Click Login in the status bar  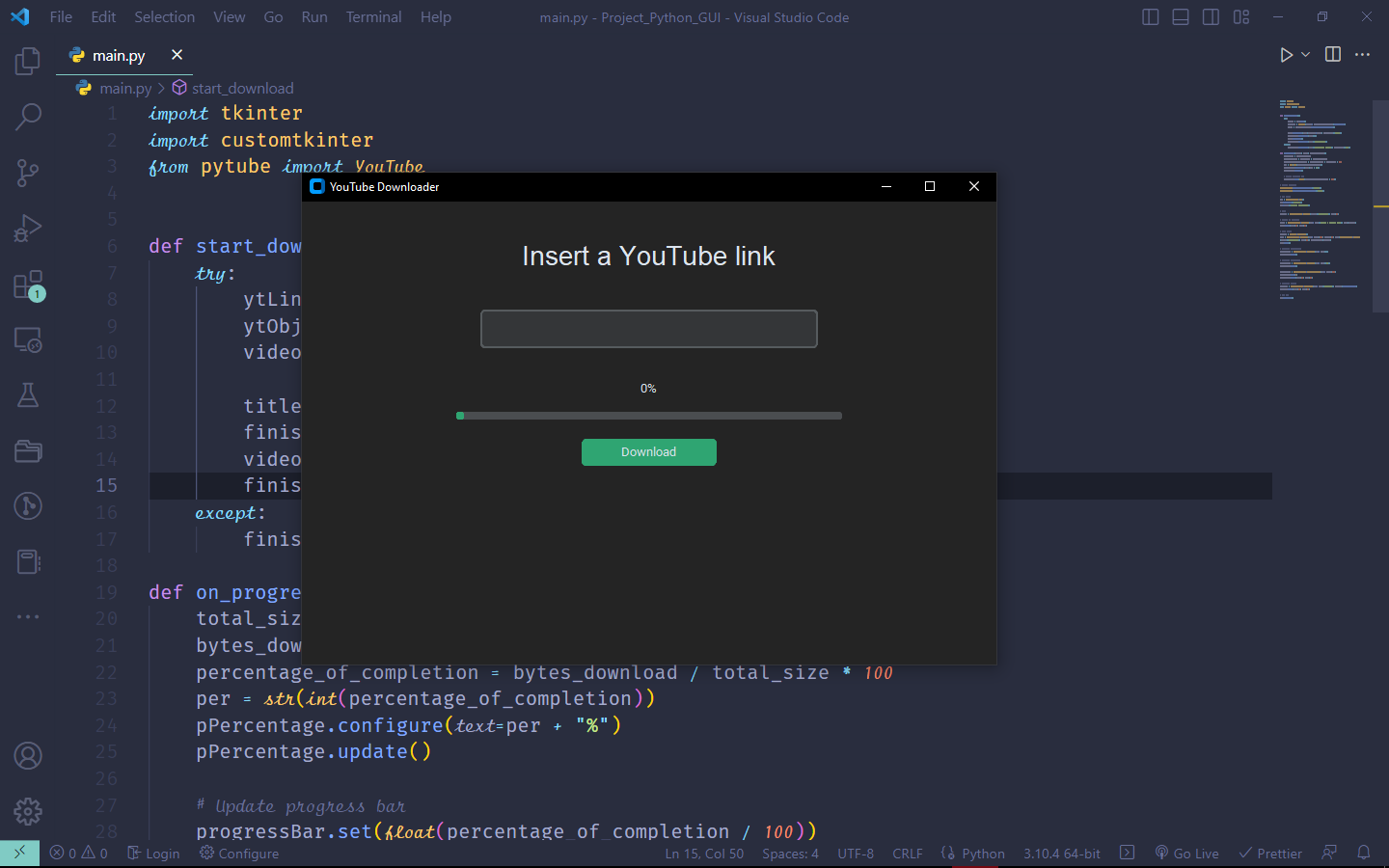point(154,854)
